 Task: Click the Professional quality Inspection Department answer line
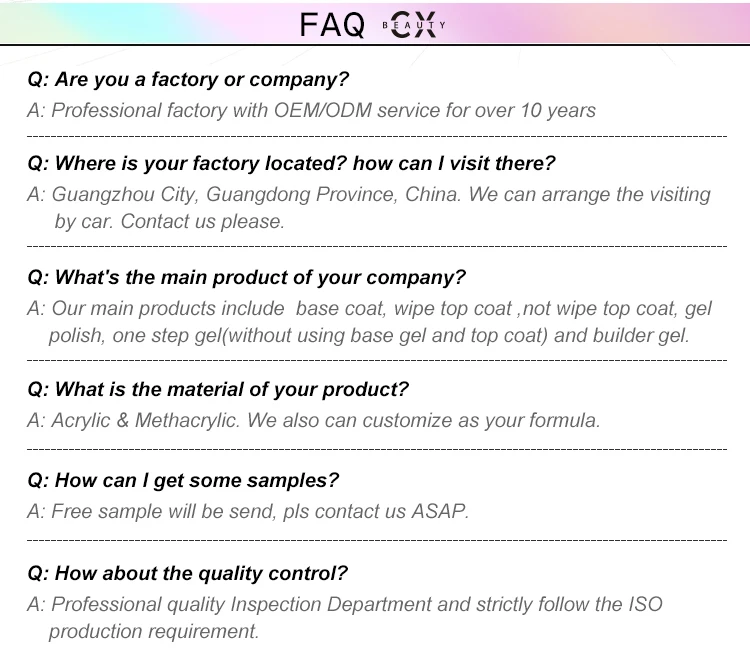pos(345,604)
